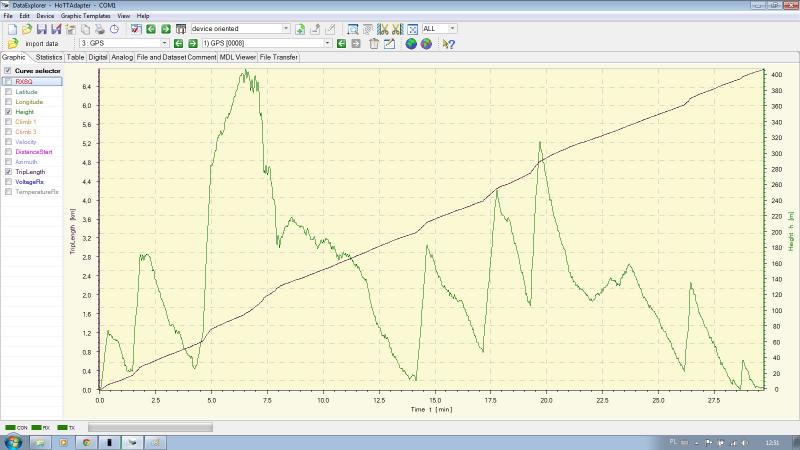Go to next channel with green arrow
800x450 pixels.
click(193, 44)
